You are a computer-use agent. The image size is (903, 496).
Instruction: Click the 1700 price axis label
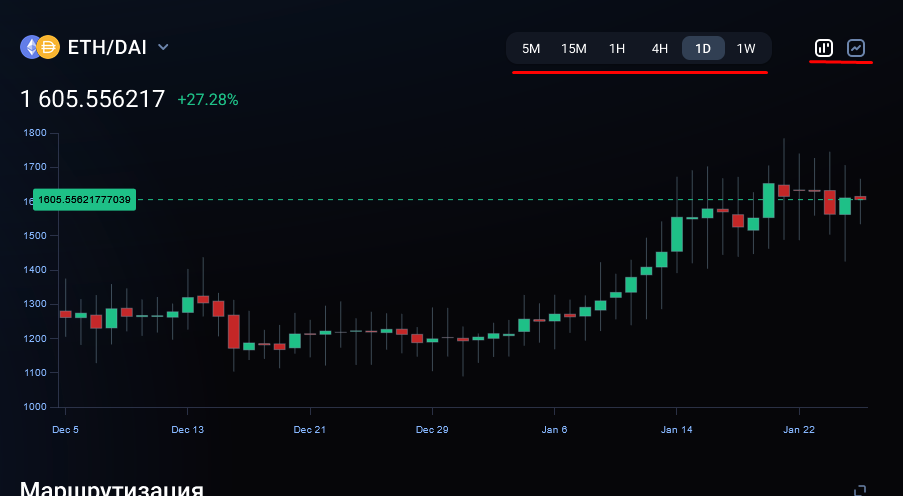click(x=35, y=167)
